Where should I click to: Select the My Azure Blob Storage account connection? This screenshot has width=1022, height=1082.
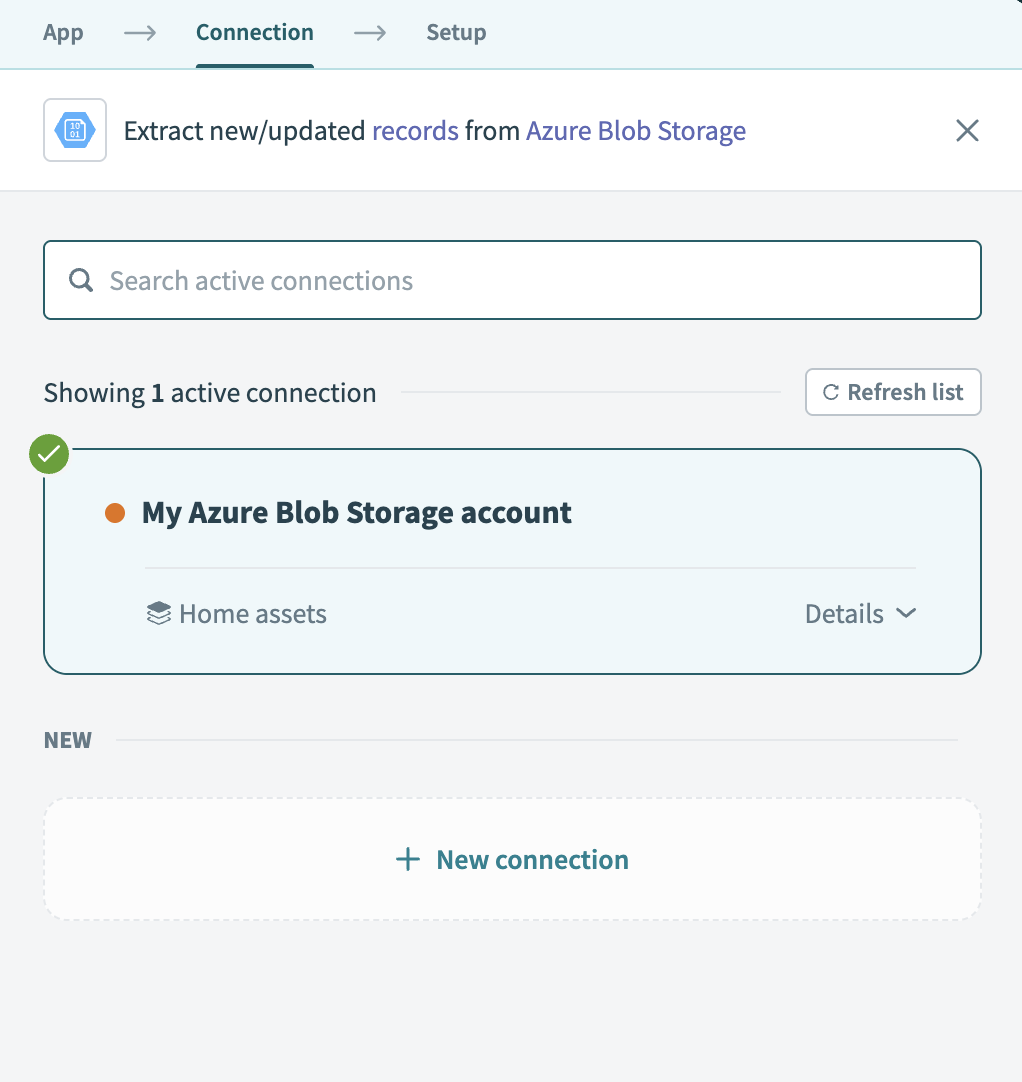(356, 512)
